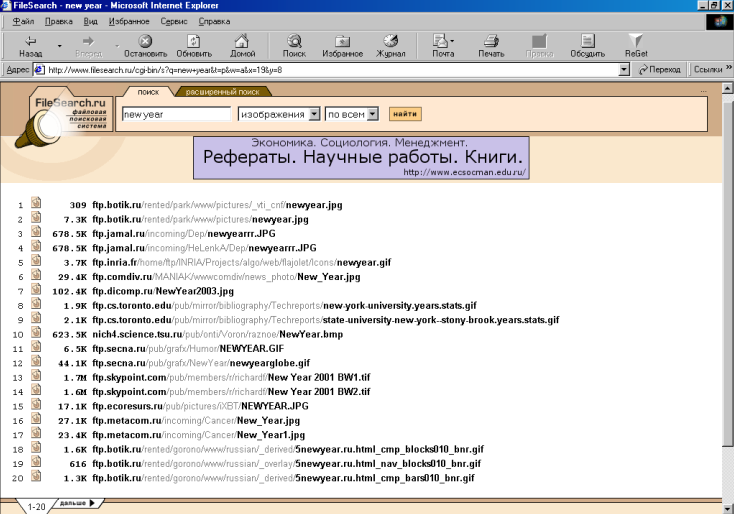The height and width of the screenshot is (514, 734).
Task: Click the vertical scrollbar down arrow
Action: (x=727, y=508)
